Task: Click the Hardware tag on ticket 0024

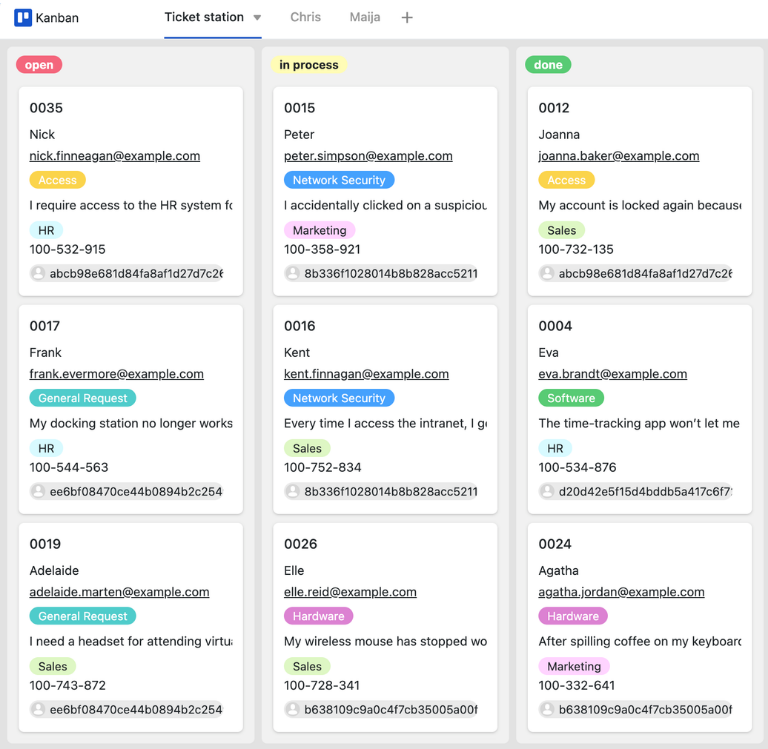Action: click(x=573, y=616)
